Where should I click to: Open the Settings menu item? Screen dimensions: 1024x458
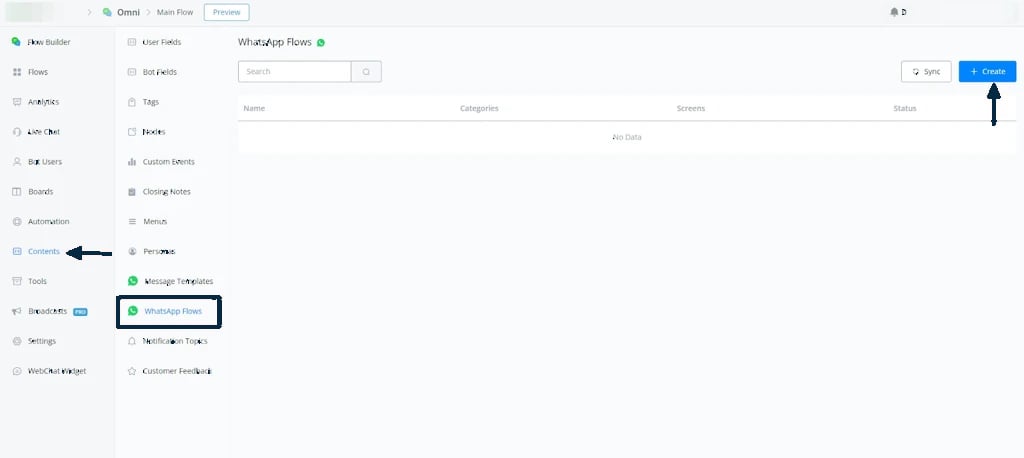pyautogui.click(x=42, y=341)
